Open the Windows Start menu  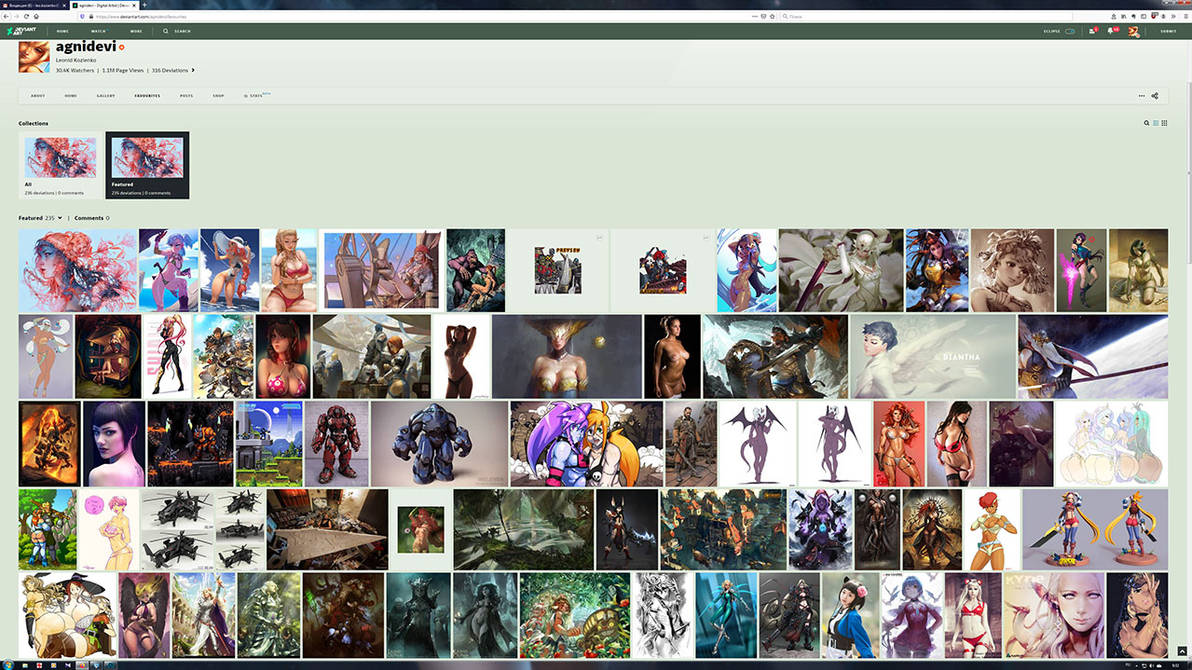(7, 665)
